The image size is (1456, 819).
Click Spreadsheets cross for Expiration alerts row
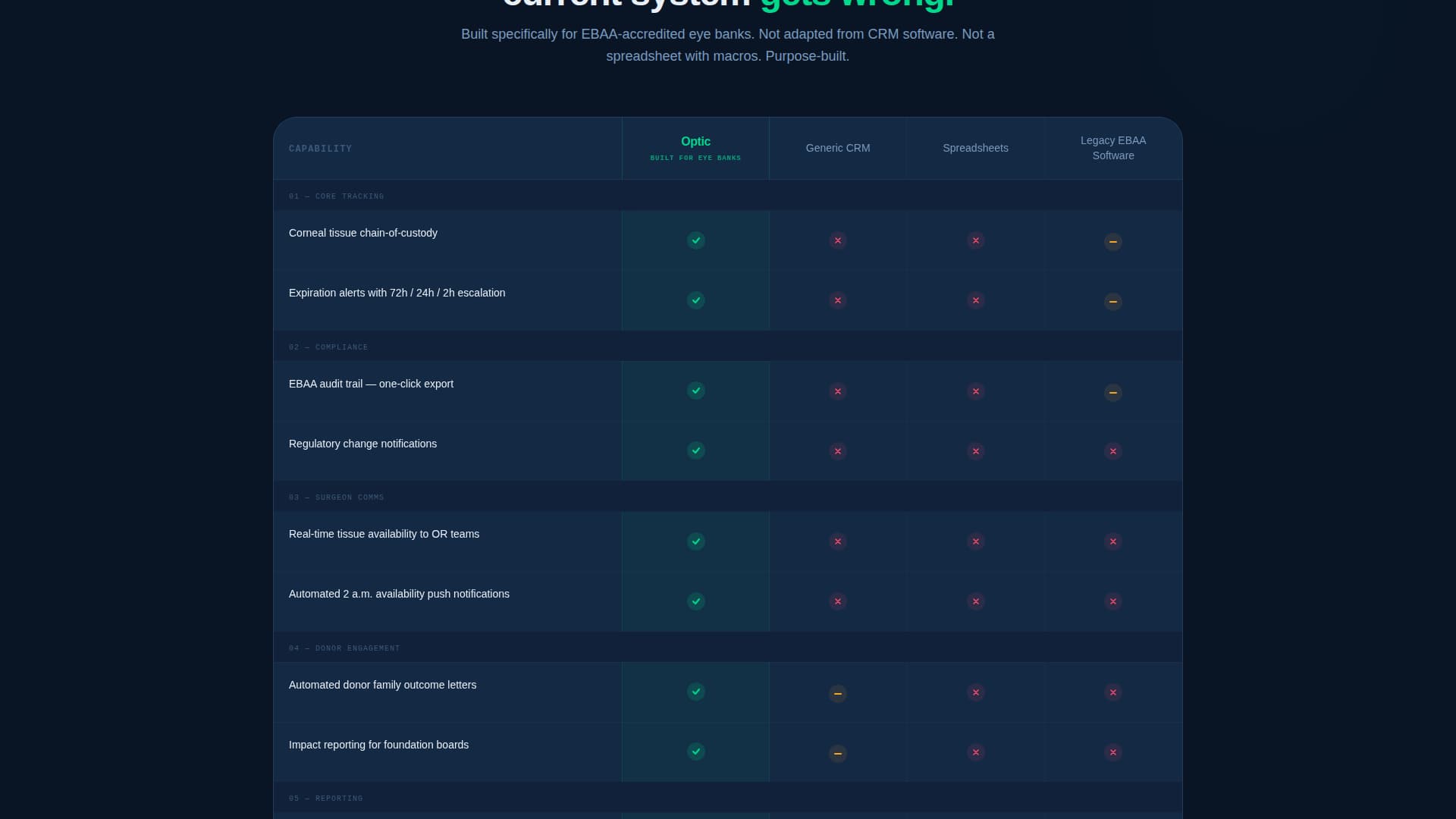click(975, 300)
